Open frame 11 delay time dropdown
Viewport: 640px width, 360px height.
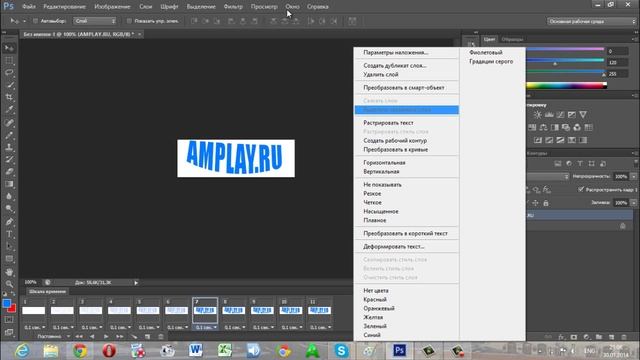329,327
